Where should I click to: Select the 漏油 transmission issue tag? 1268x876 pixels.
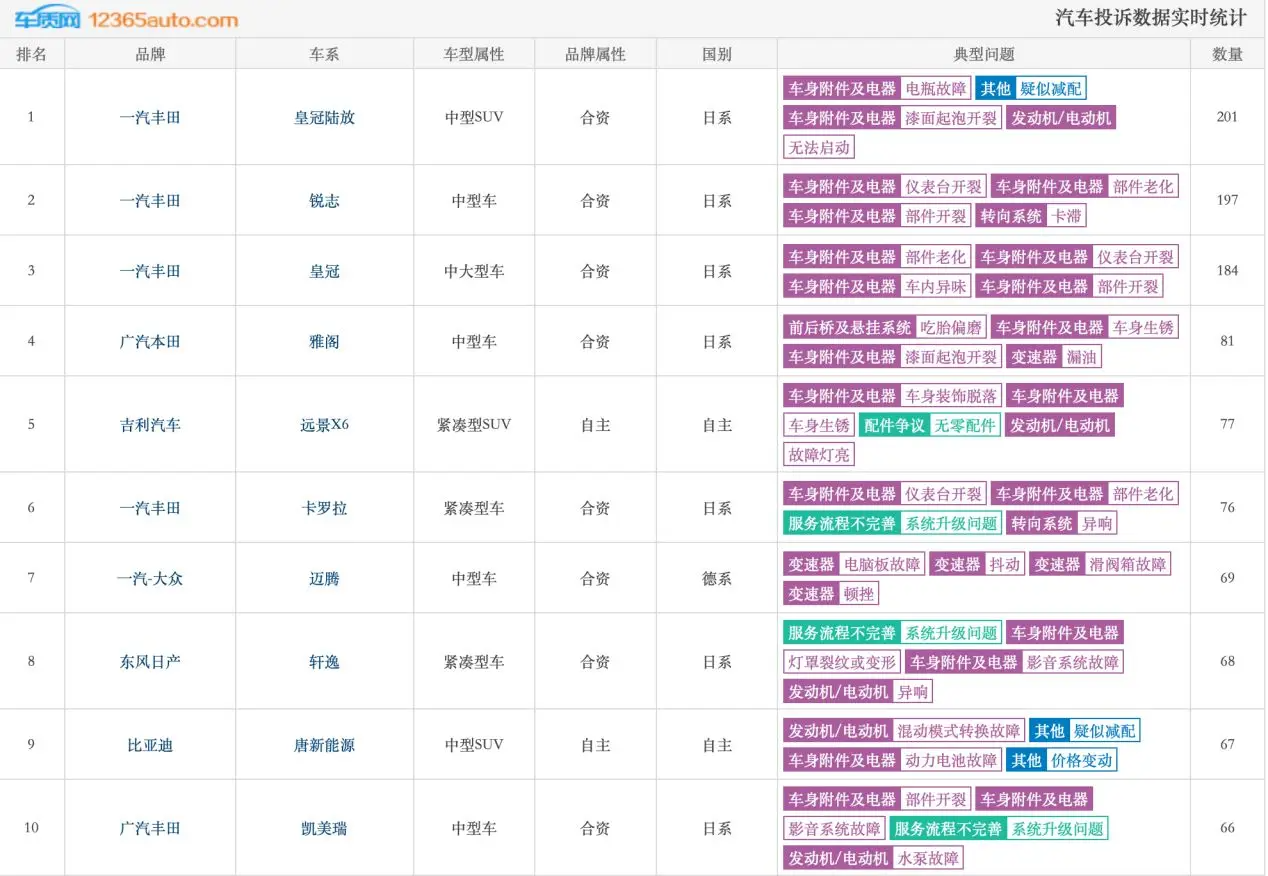tap(1082, 356)
